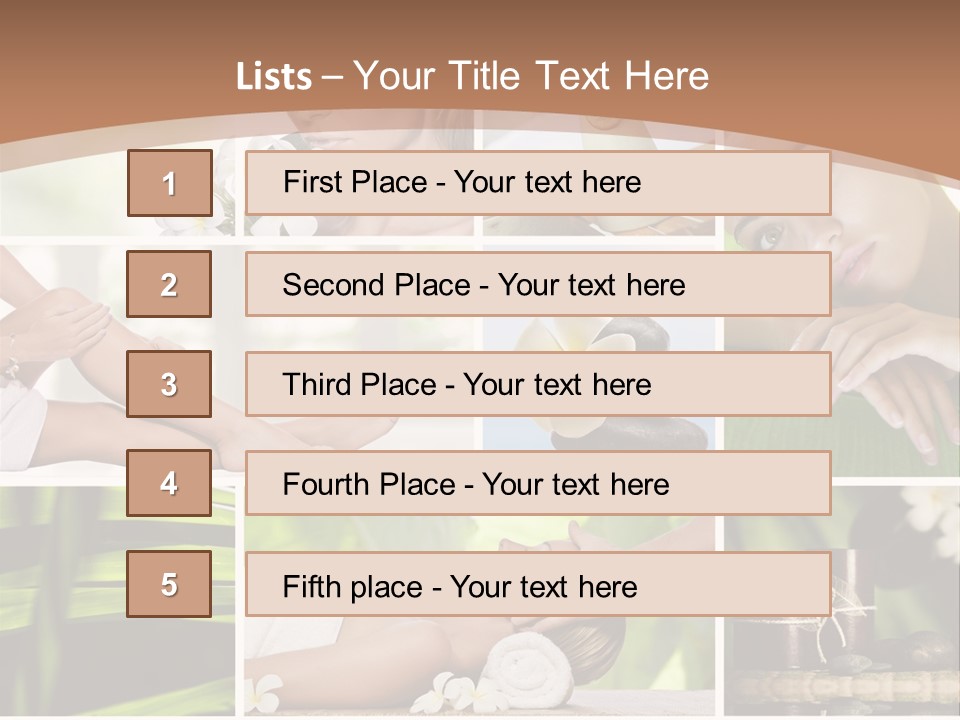960x720 pixels.
Task: Select the Fourth Place text box
Action: (538, 484)
